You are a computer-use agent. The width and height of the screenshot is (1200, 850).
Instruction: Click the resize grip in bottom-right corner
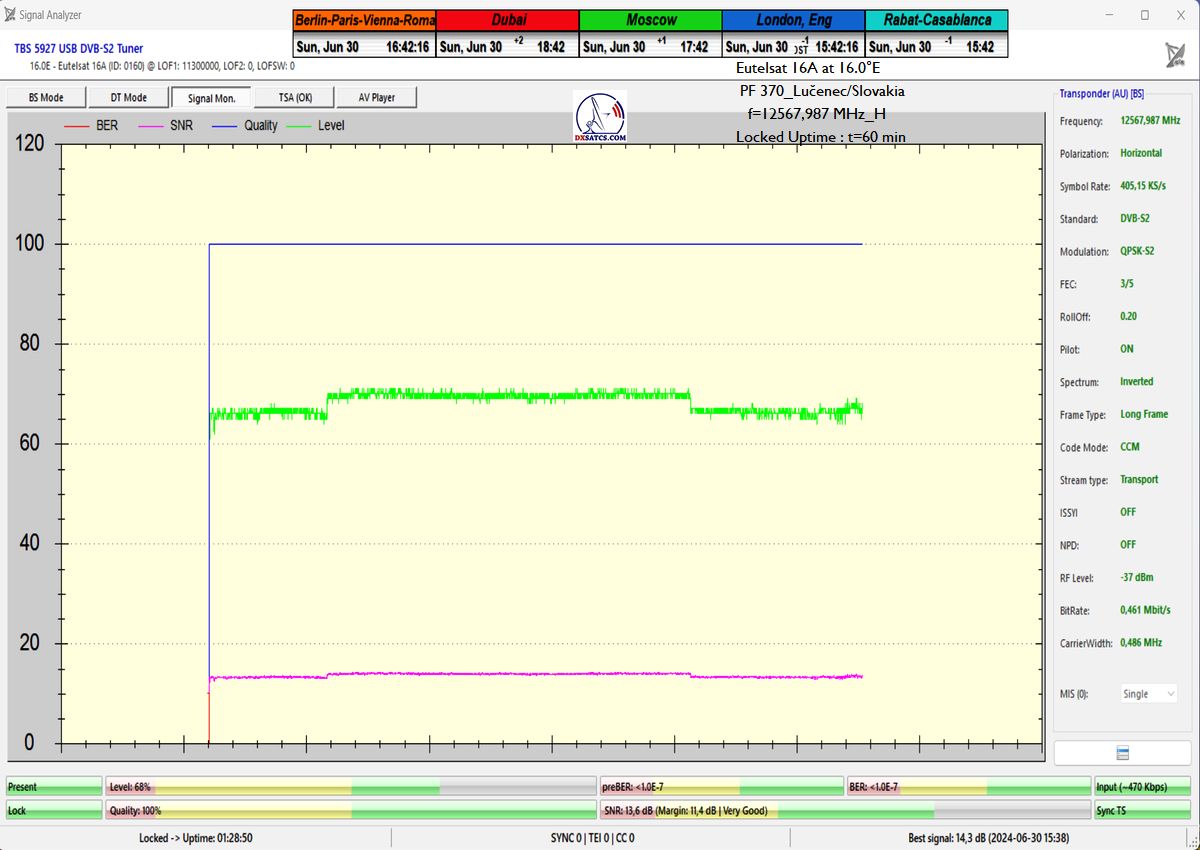(x=1193, y=843)
